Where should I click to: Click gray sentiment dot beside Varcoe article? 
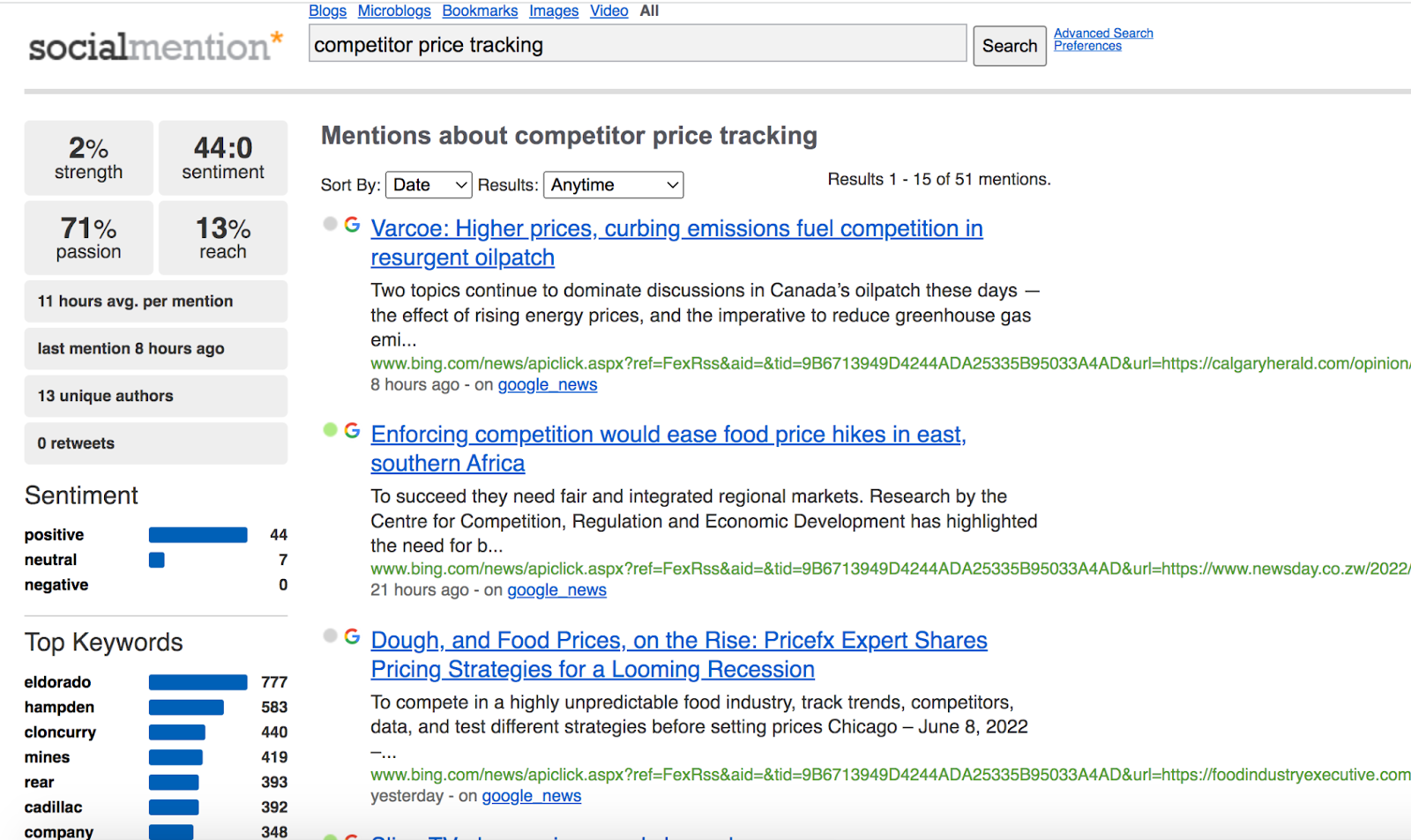point(331,224)
